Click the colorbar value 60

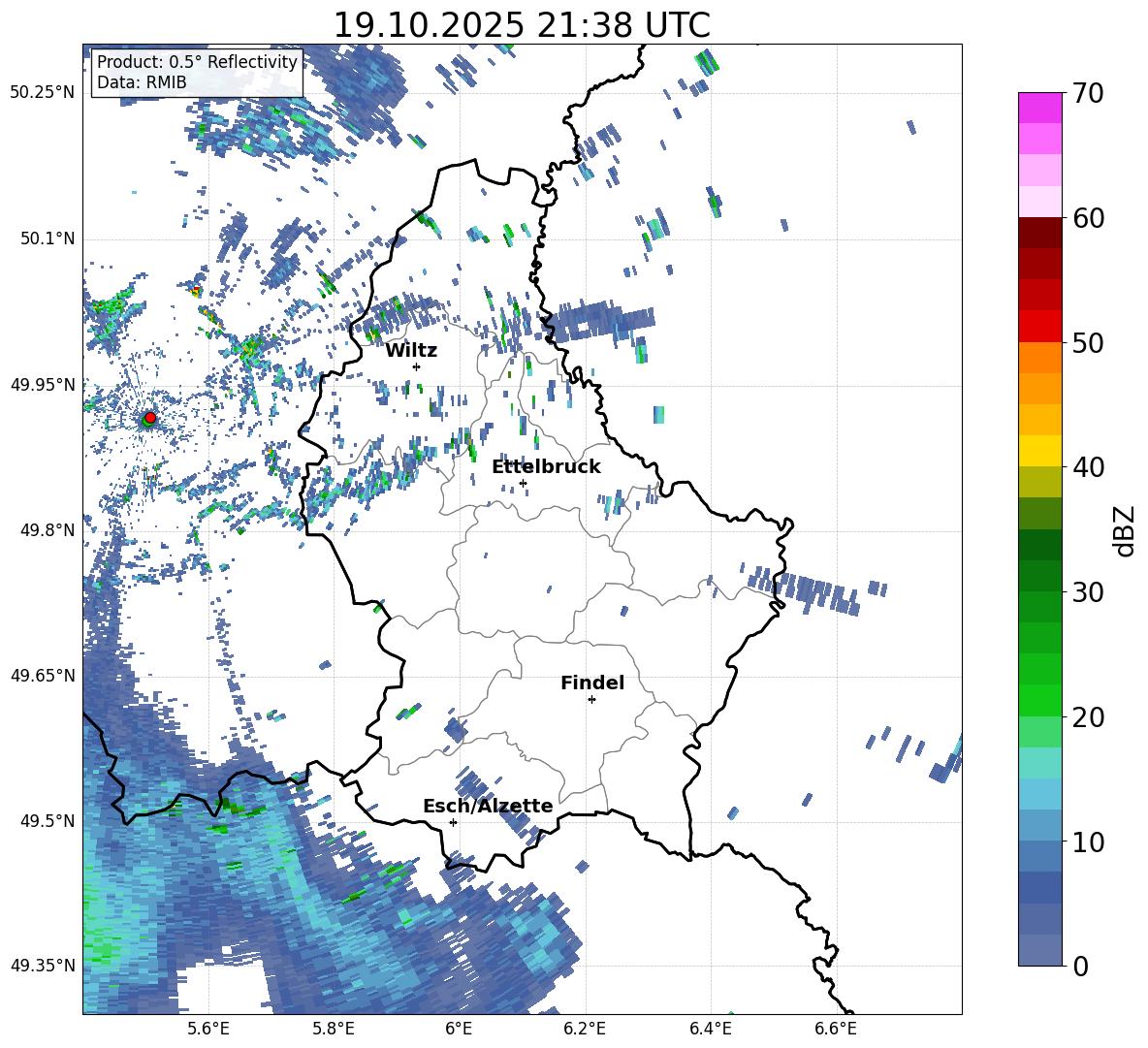coord(1089,218)
